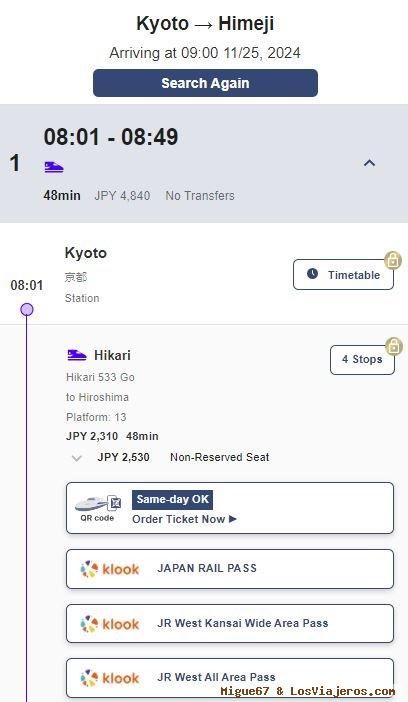Click the bullet train icon beside Hikari
This screenshot has height=702, width=408.
77,355
